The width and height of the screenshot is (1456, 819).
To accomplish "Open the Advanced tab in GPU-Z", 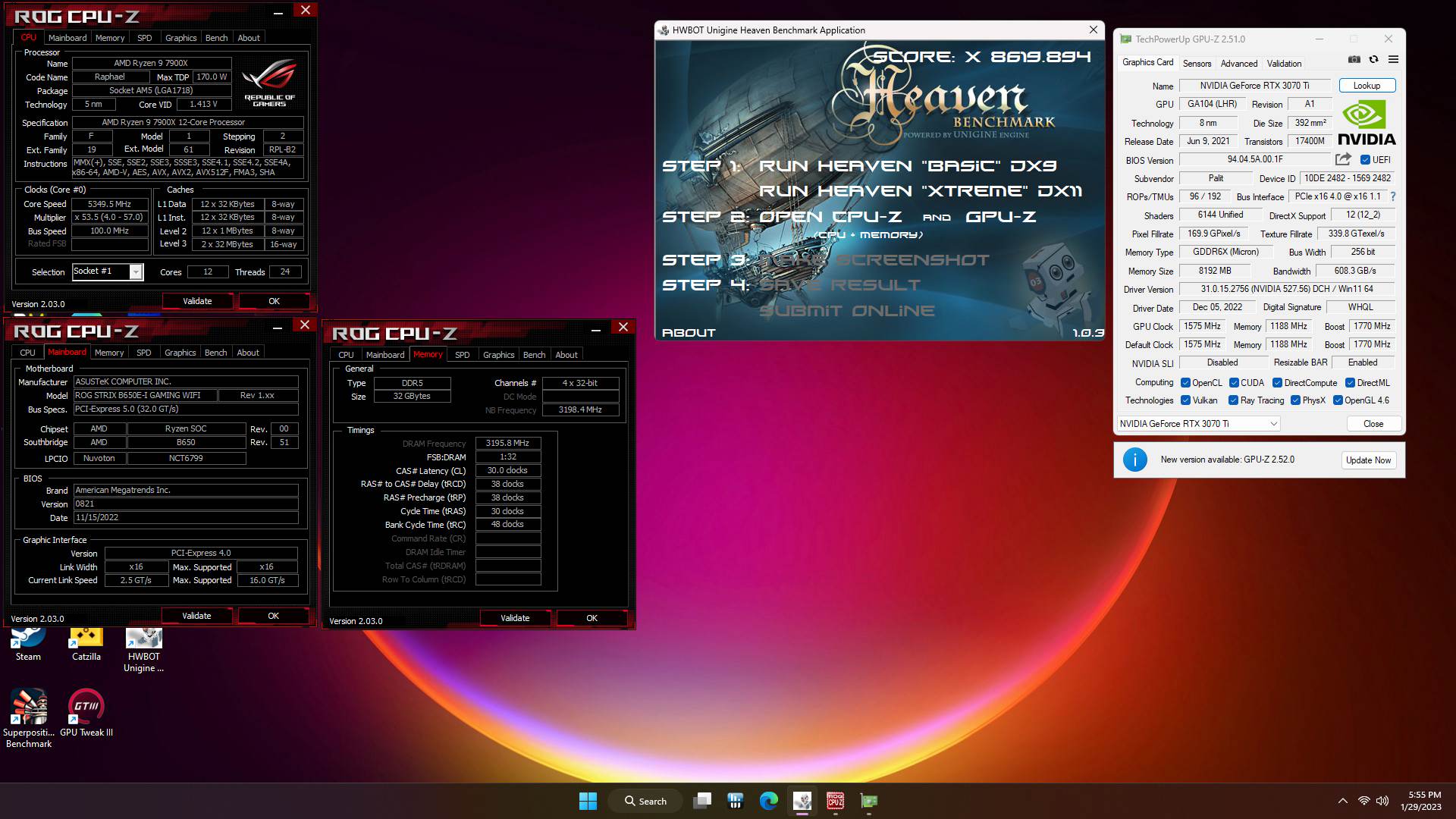I will tap(1239, 64).
